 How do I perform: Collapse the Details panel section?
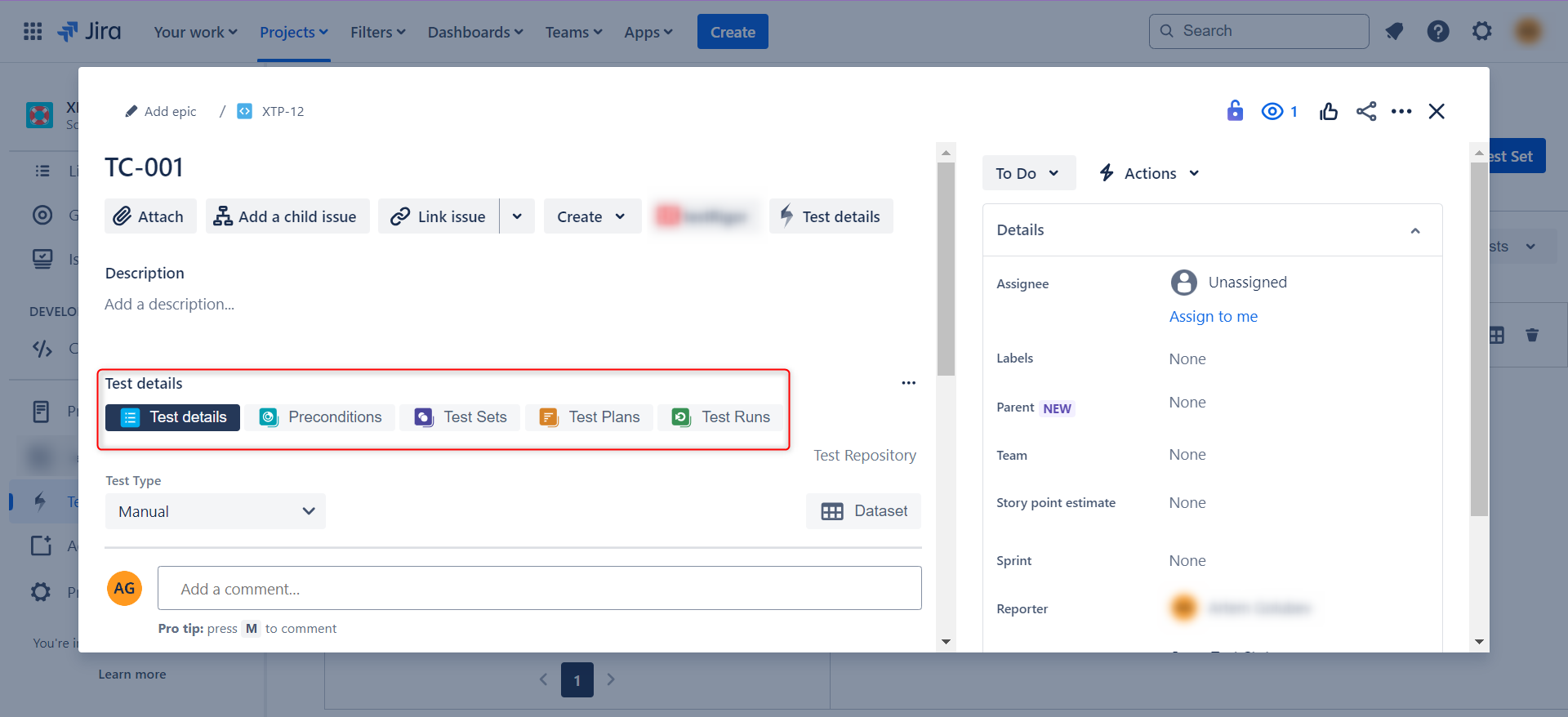point(1415,231)
